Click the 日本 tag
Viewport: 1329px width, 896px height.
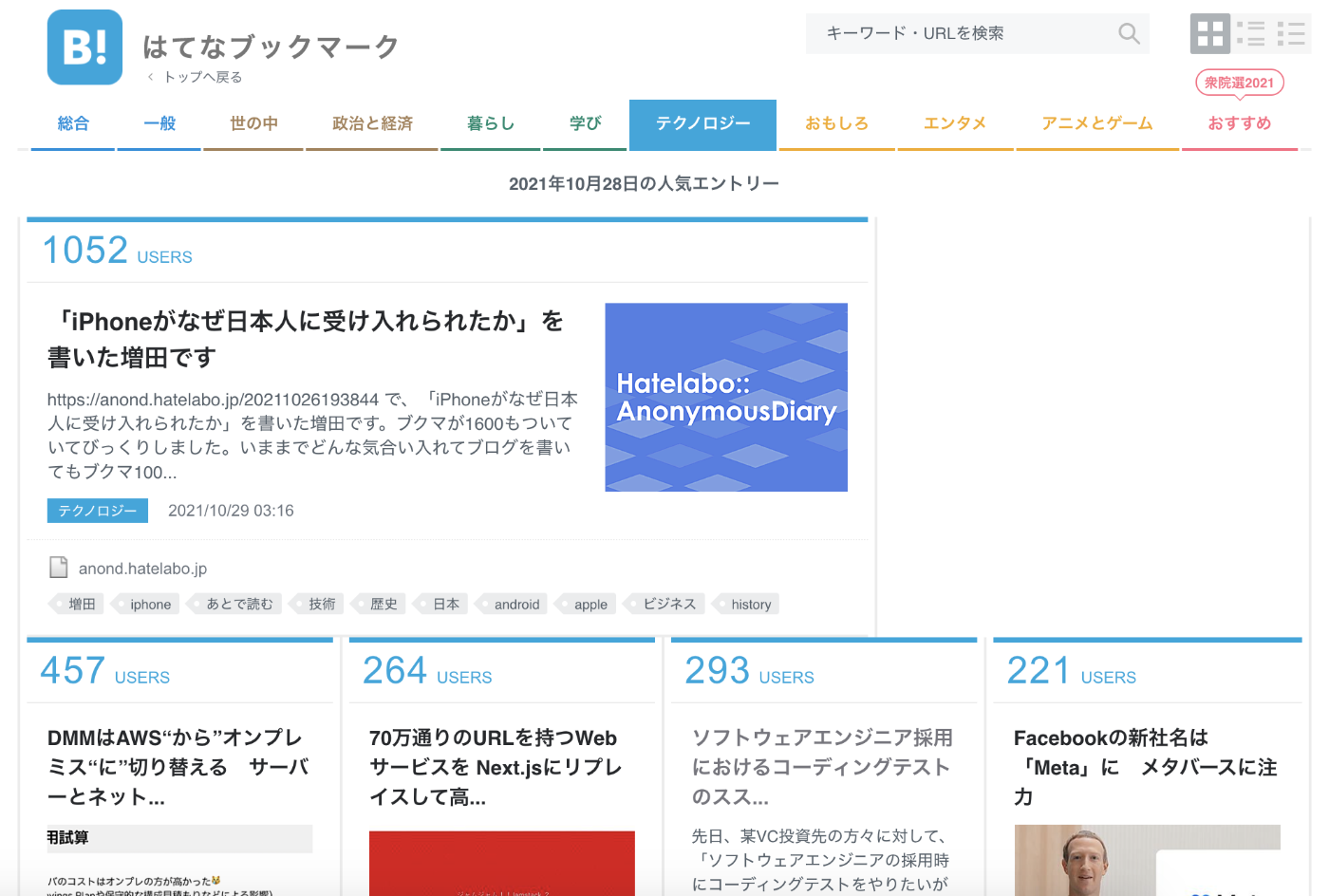click(x=440, y=604)
